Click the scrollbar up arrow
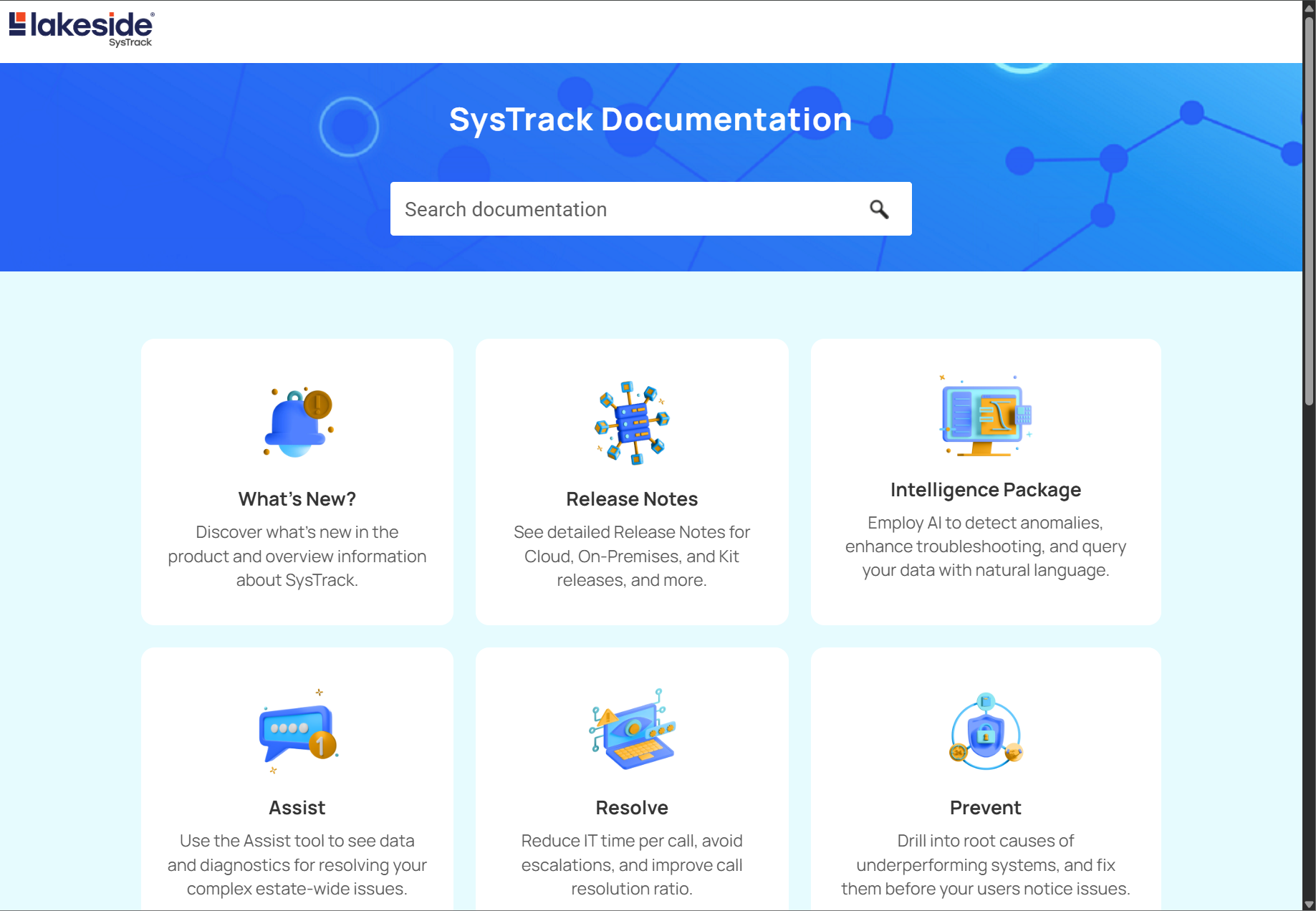 click(x=1310, y=8)
